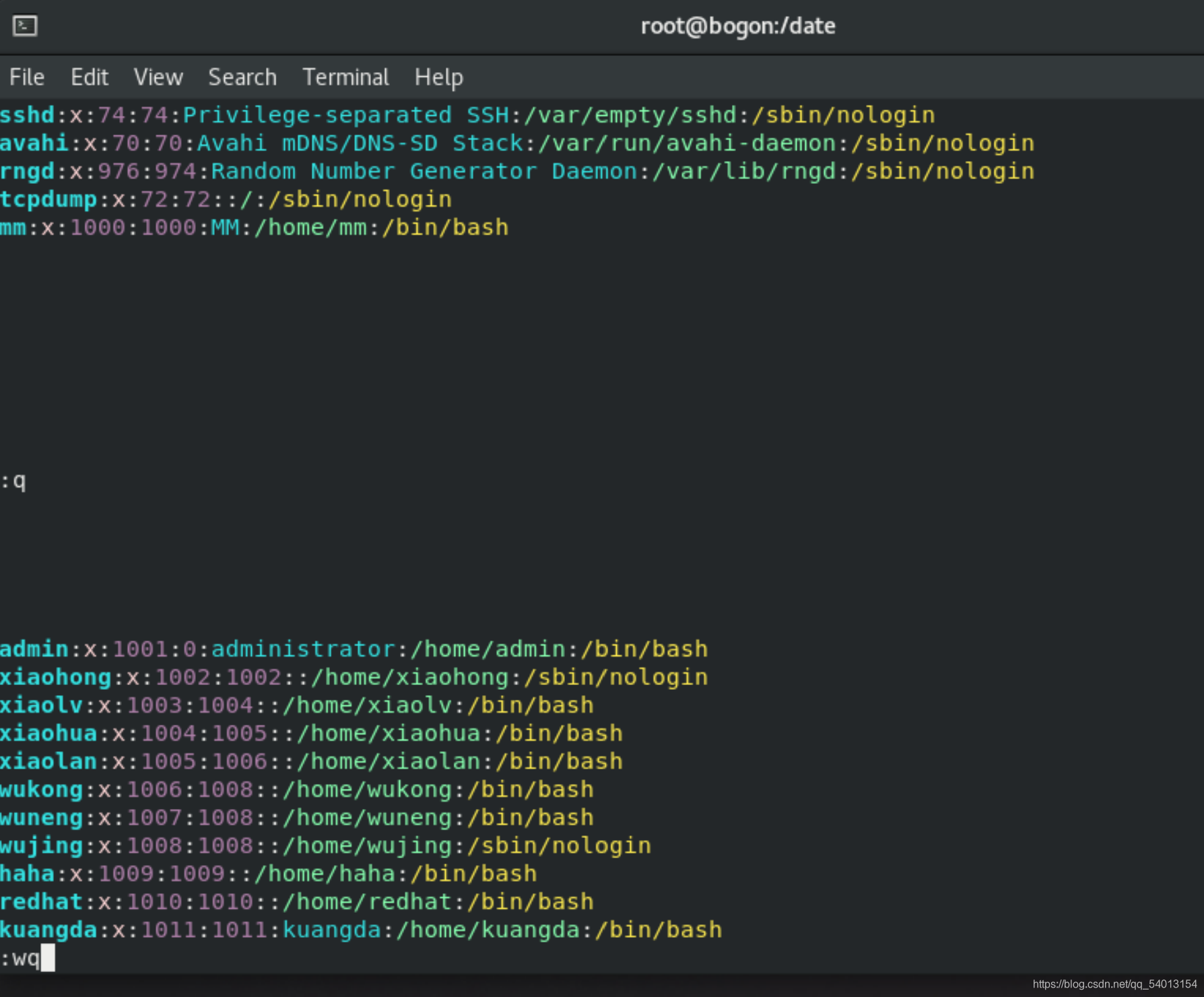Open the Search menu
This screenshot has width=1204, height=997.
coord(242,77)
